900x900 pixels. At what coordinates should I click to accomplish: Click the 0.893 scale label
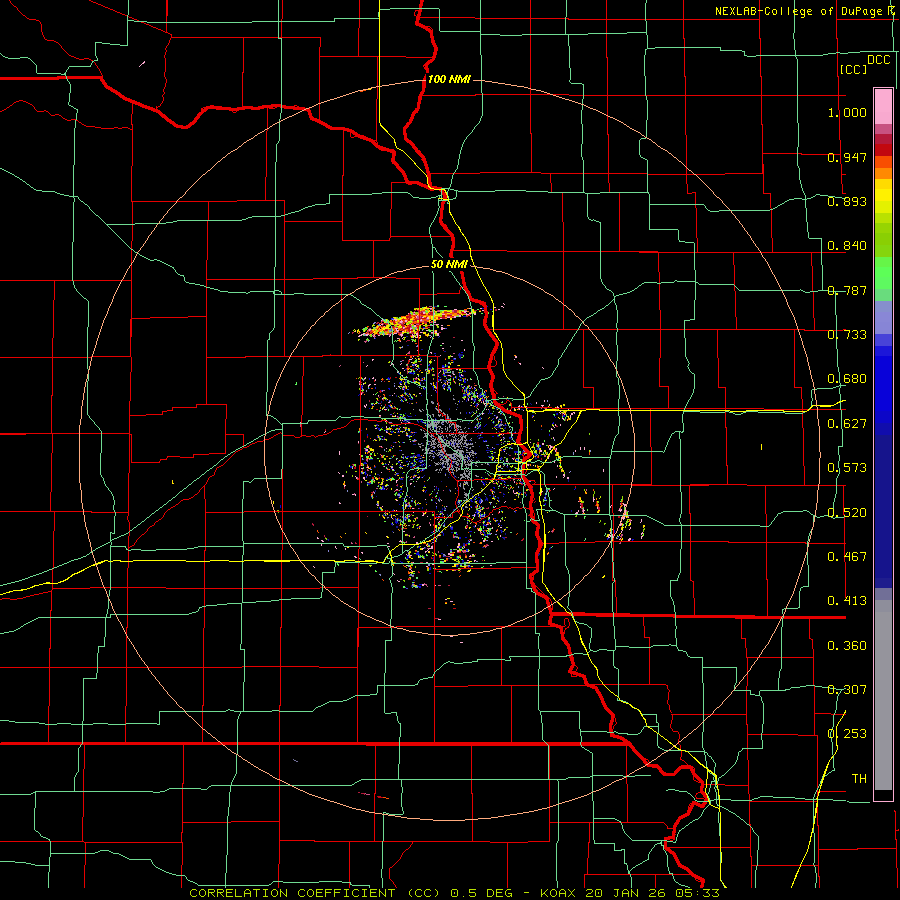click(847, 201)
